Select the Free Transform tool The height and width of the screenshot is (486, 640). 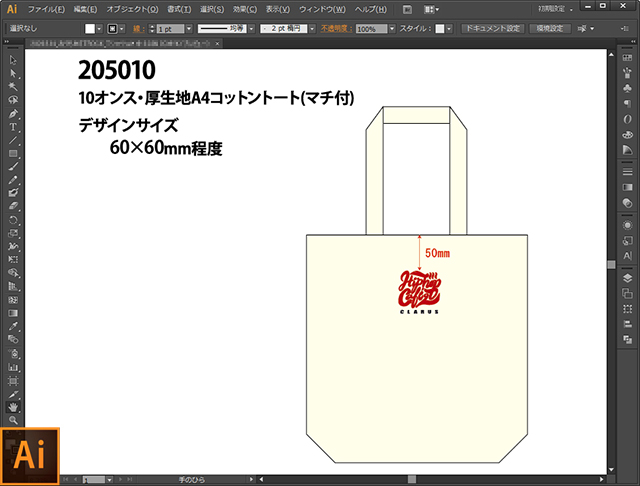click(x=13, y=260)
